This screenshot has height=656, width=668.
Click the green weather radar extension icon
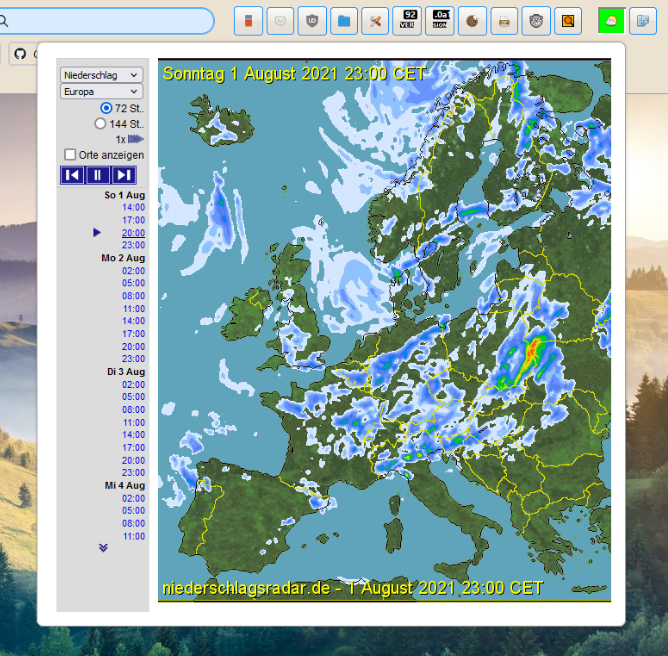point(612,21)
